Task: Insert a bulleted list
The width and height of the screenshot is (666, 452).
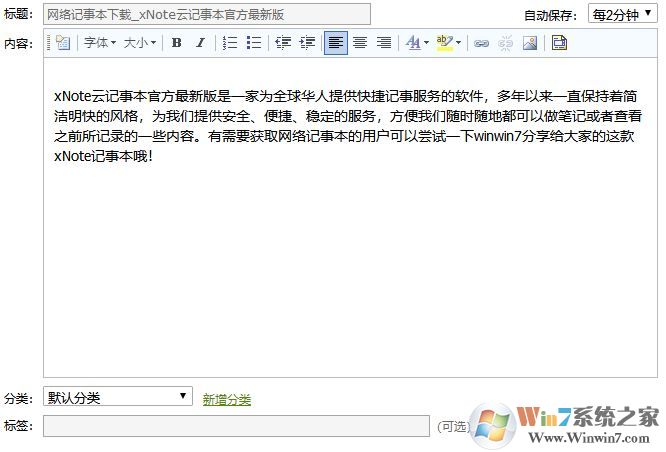Action: coord(254,42)
